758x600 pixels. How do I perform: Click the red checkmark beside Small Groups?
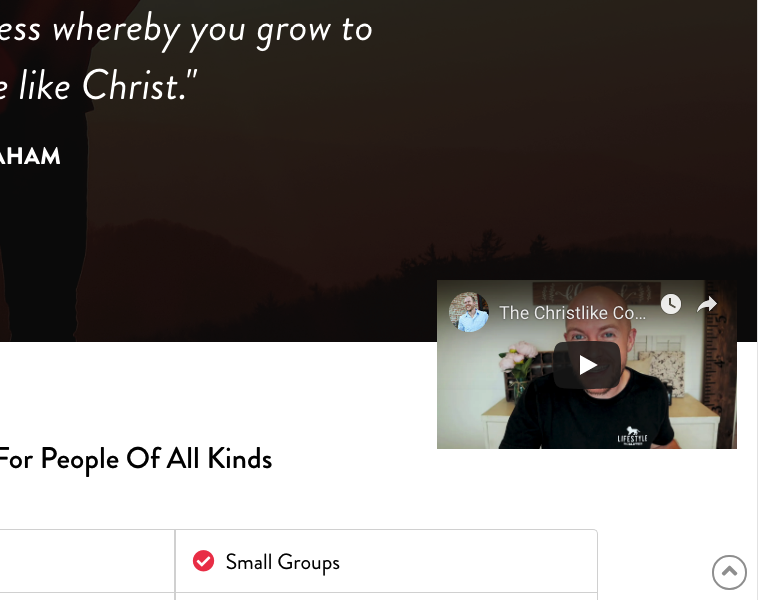pos(204,561)
